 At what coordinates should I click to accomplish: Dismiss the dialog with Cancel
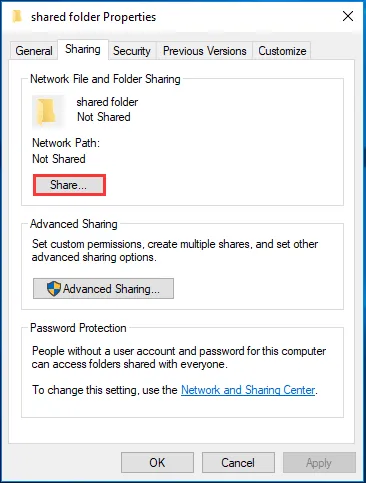tap(238, 463)
